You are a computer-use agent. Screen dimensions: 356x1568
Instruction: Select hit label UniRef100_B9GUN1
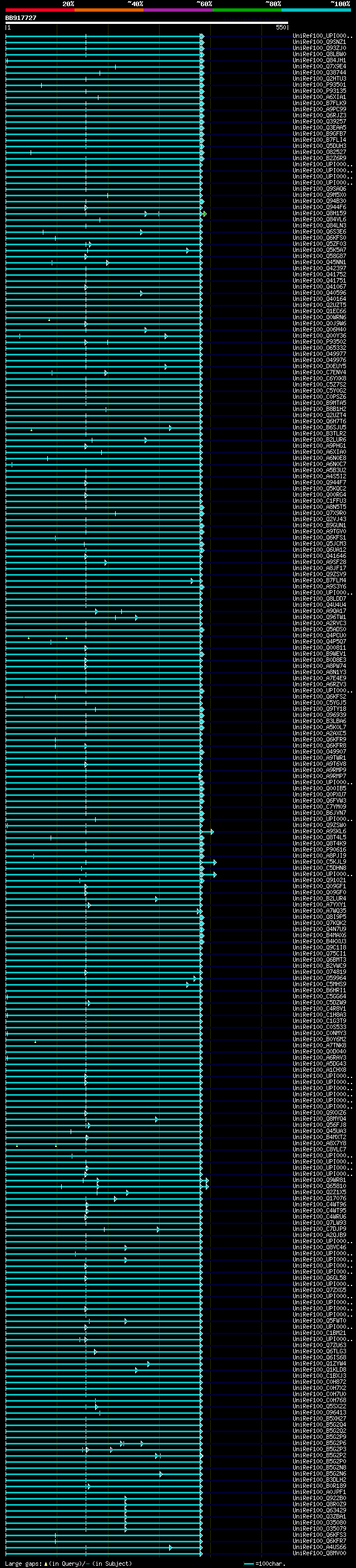click(x=319, y=525)
